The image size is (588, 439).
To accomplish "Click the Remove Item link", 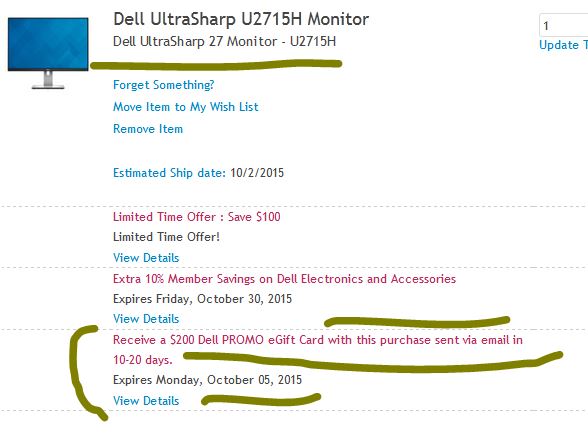I will (148, 129).
